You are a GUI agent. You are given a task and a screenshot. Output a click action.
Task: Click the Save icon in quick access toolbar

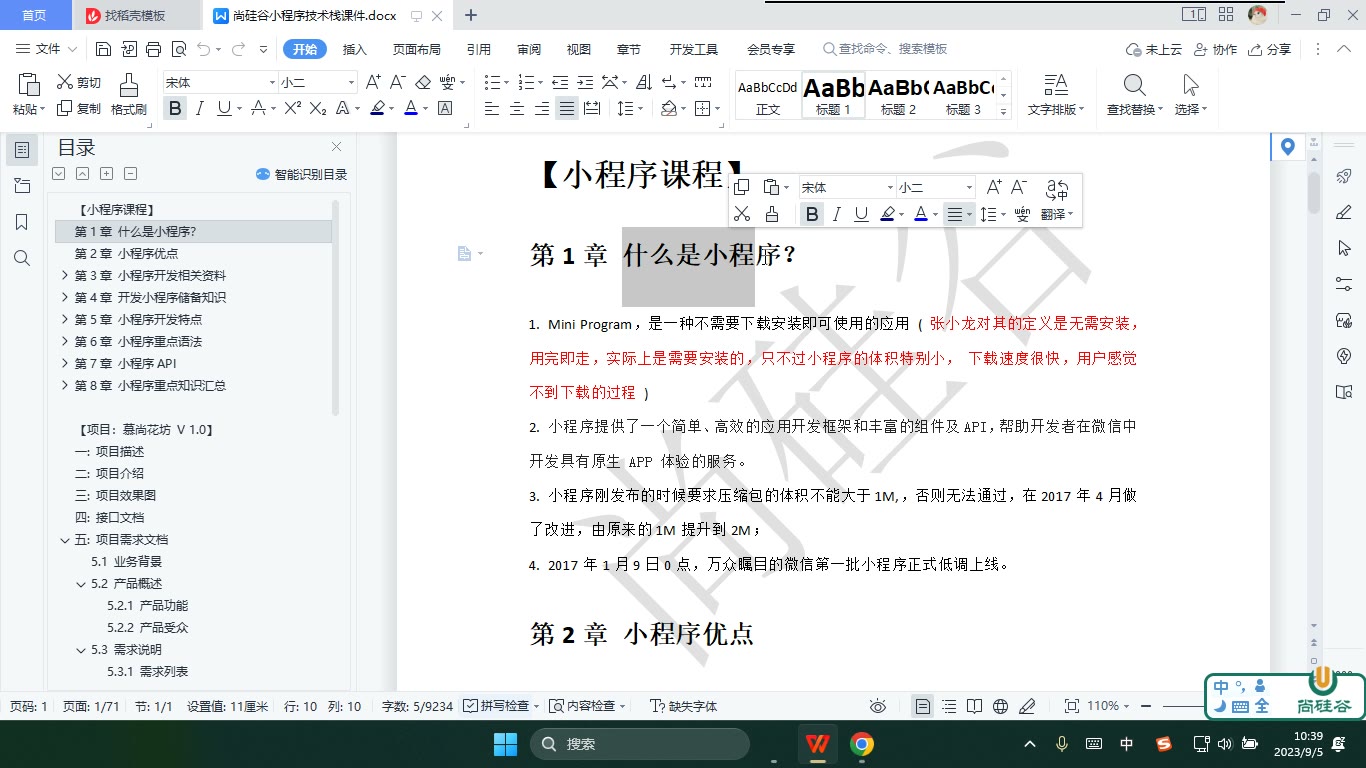103,49
